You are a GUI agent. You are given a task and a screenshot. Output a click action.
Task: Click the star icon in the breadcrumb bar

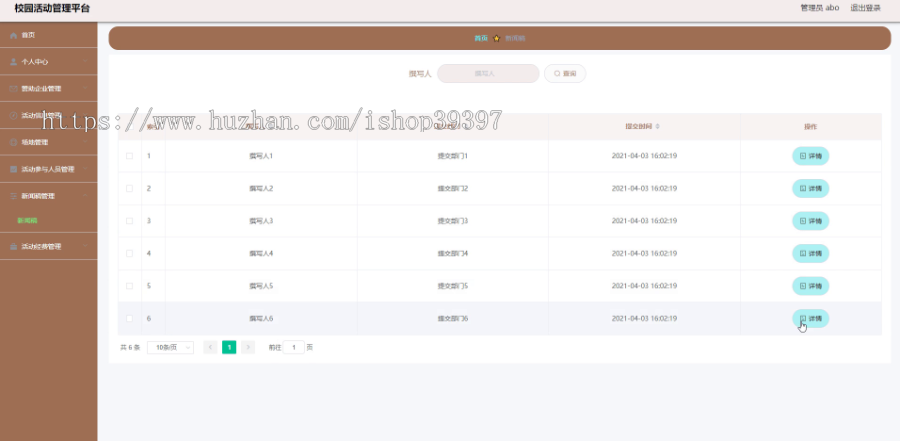click(496, 38)
